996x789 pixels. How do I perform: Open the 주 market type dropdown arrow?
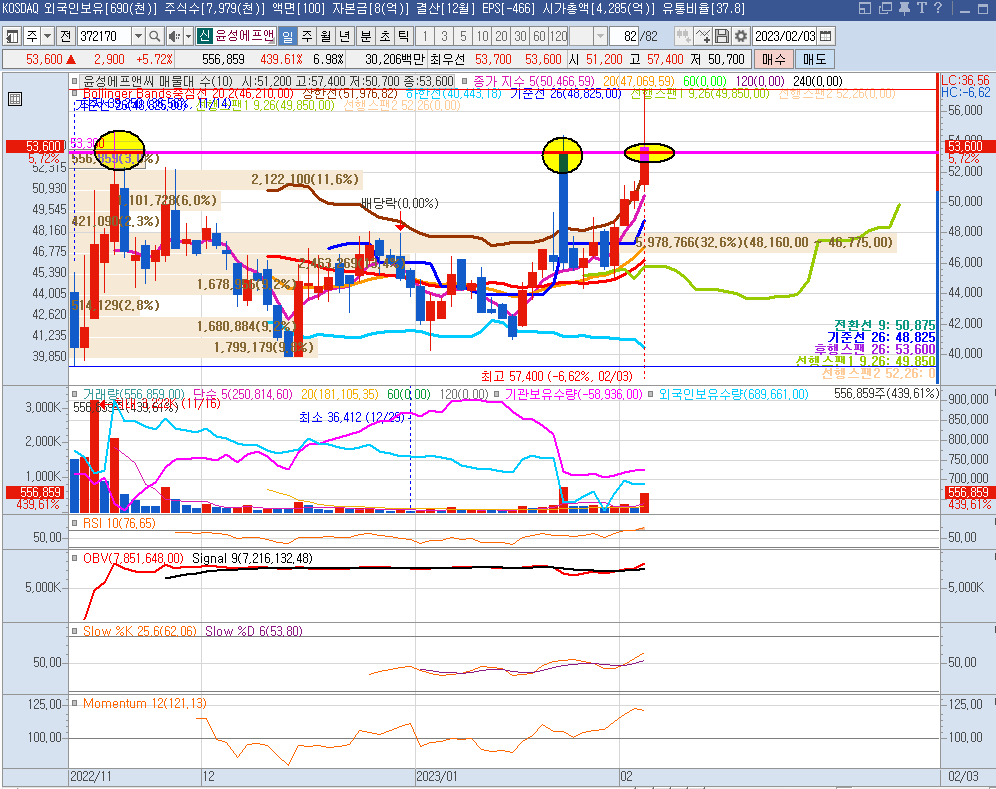click(48, 36)
